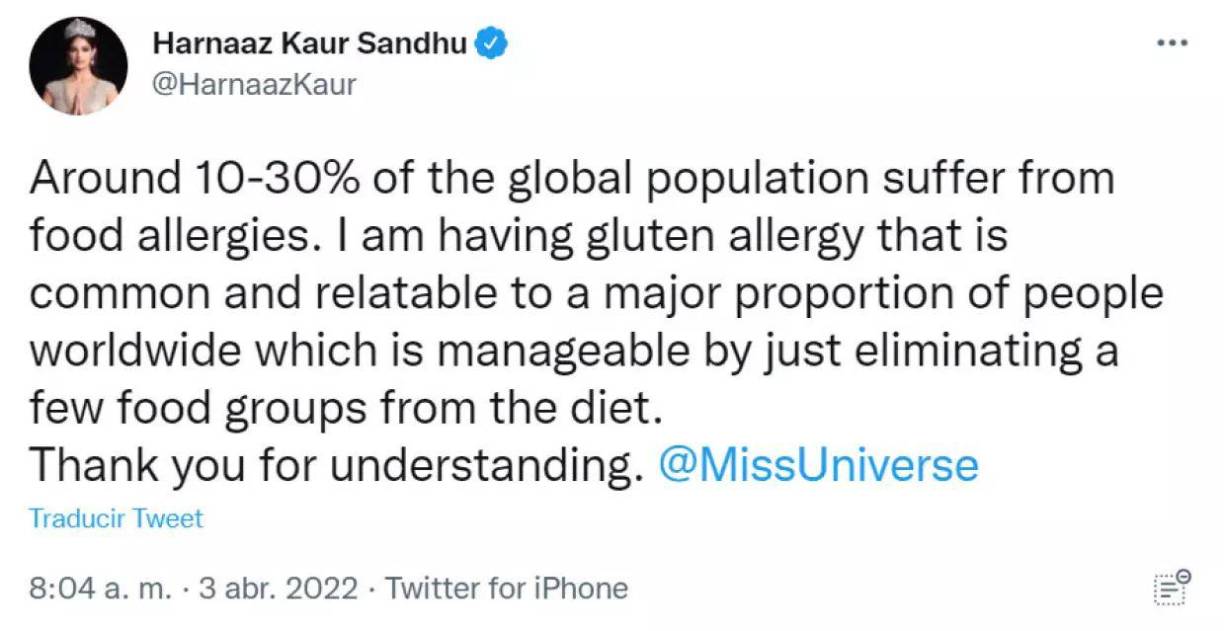Click the checkmark inside the verification badge
Viewport: 1224px width, 631px height.
point(489,41)
